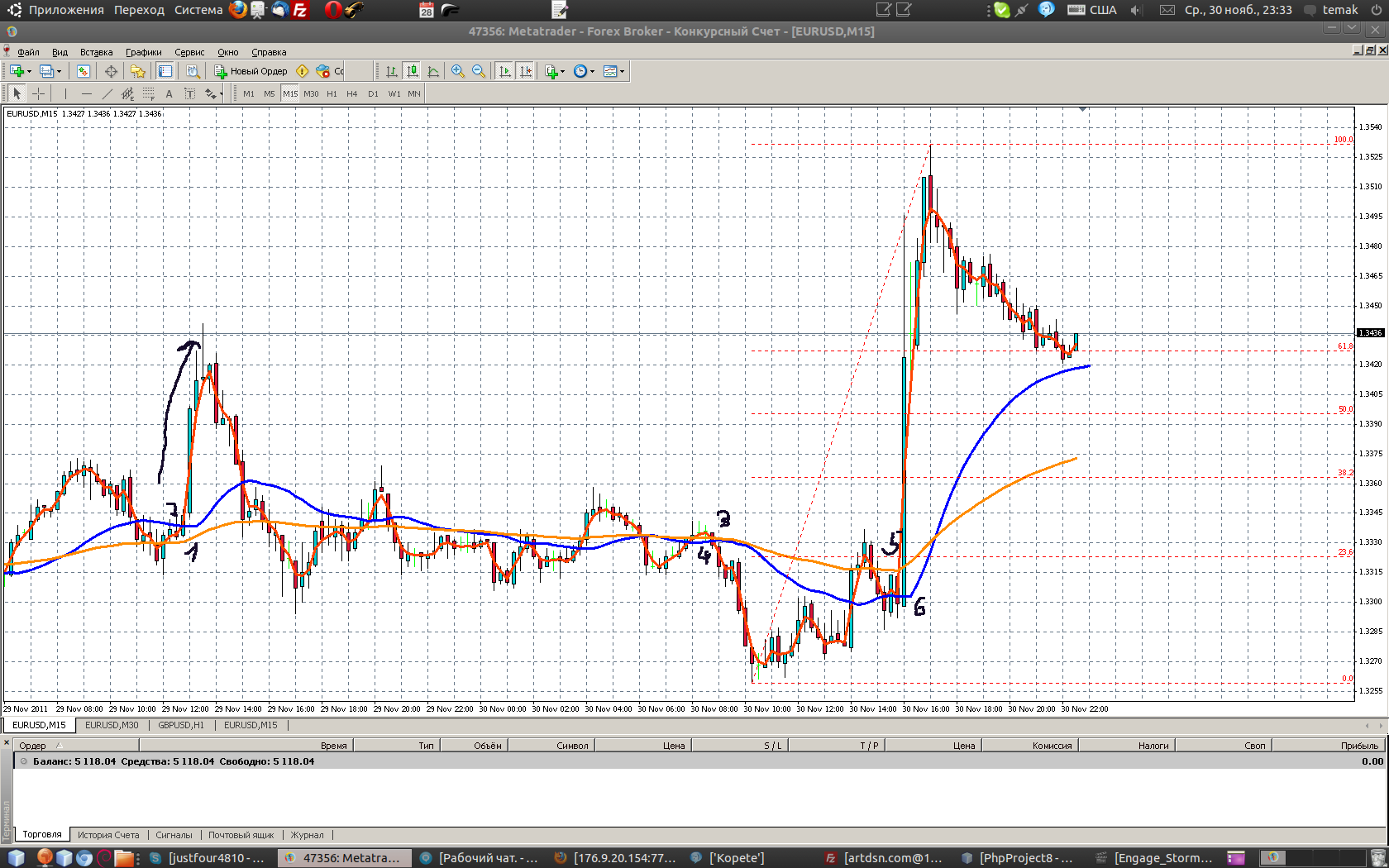1389x868 pixels.
Task: Switch to line chart mode
Action: tap(433, 71)
